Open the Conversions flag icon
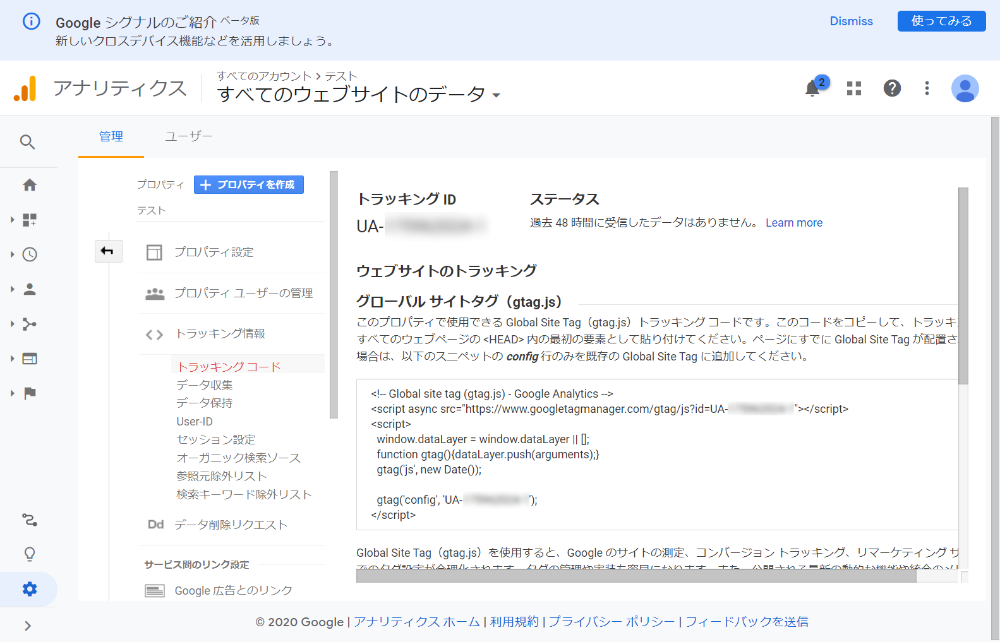 pos(29,393)
